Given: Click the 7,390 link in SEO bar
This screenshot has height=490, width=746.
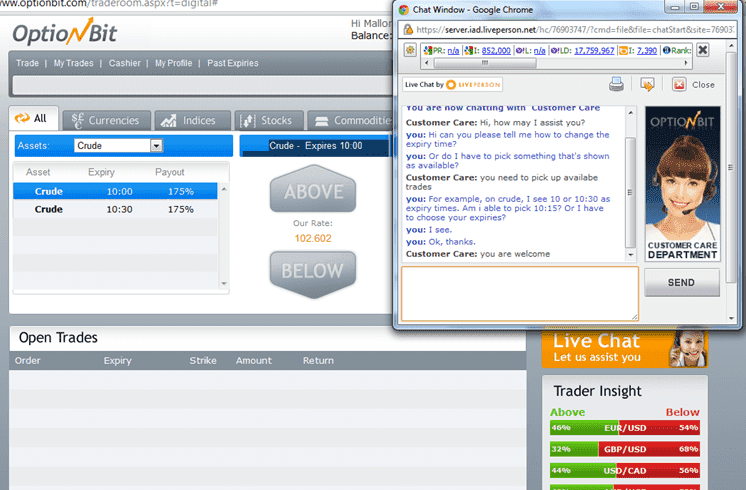Looking at the screenshot, I should 647,50.
